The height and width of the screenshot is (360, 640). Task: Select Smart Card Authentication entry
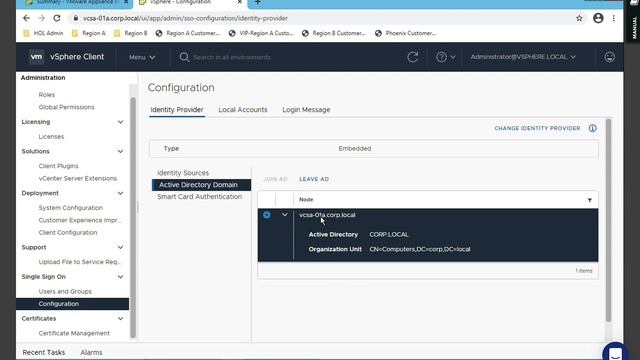point(200,197)
